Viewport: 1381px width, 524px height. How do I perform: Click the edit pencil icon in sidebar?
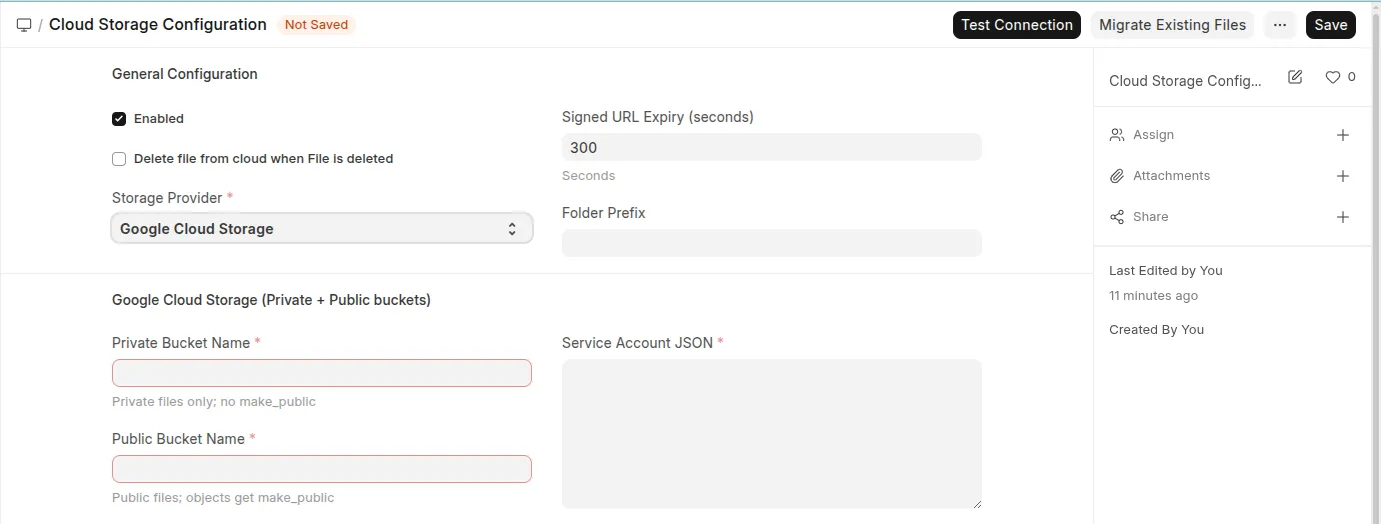click(1295, 77)
